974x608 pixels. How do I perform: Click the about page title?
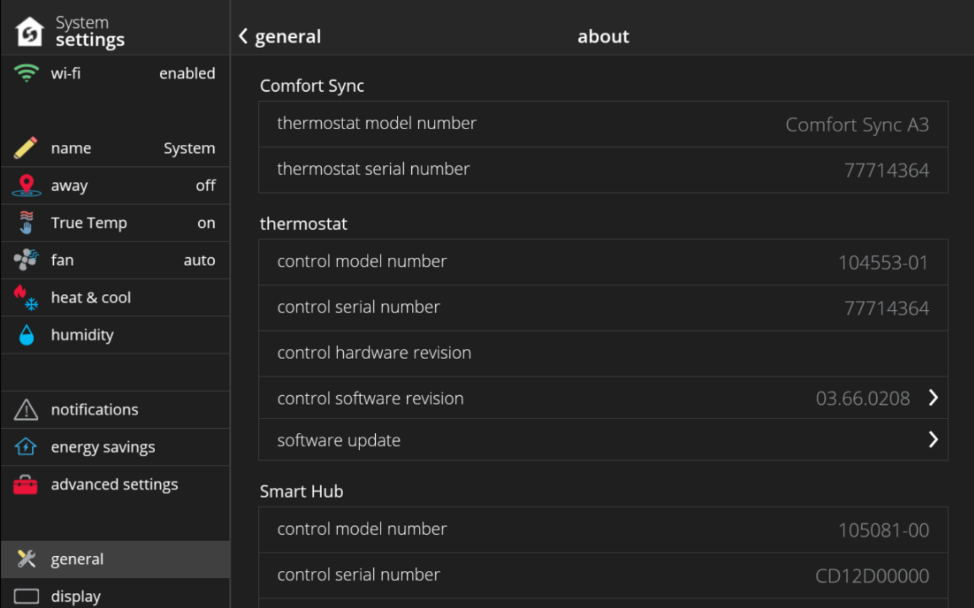pyautogui.click(x=603, y=36)
